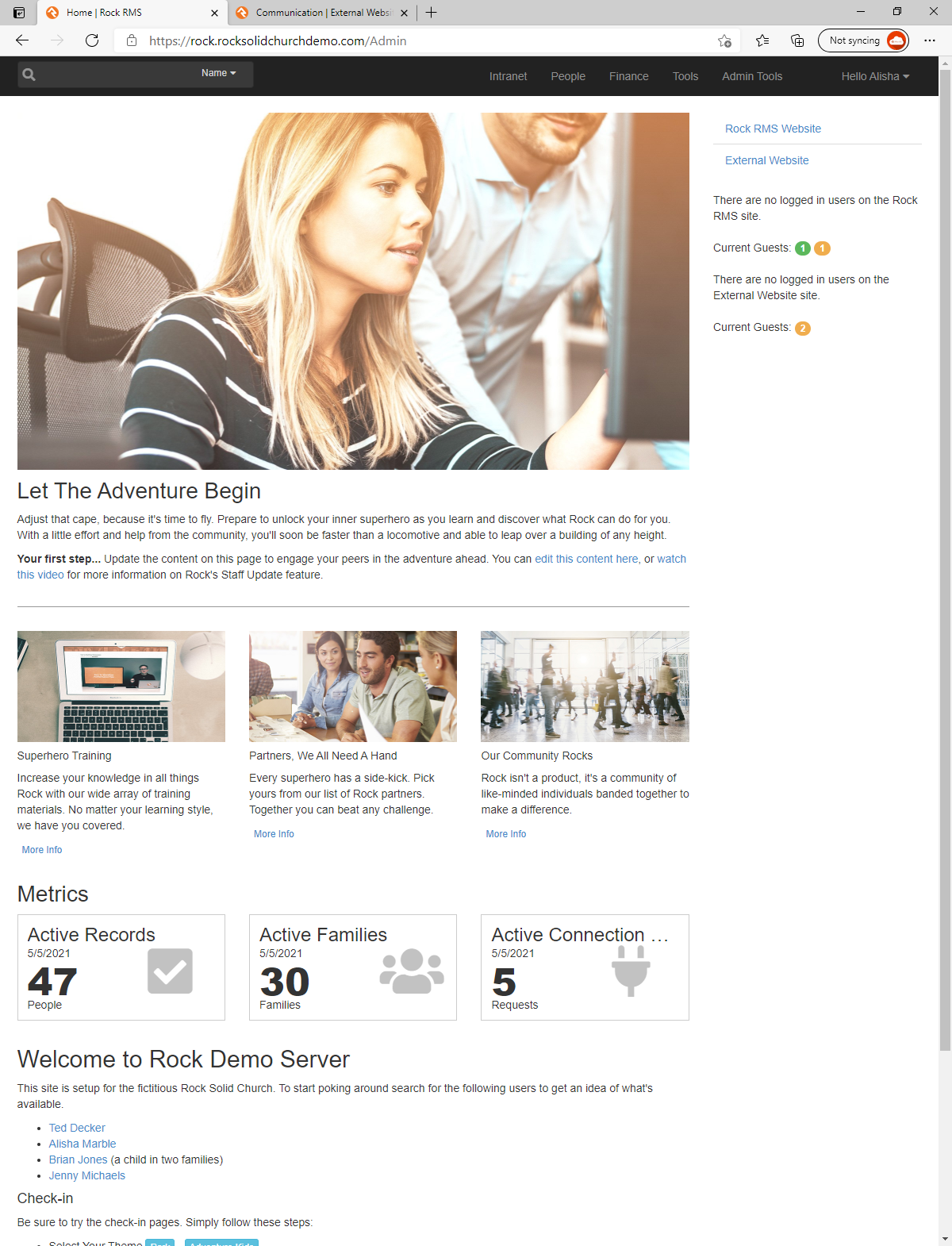
Task: Click the Active Families card title
Action: coord(323,935)
